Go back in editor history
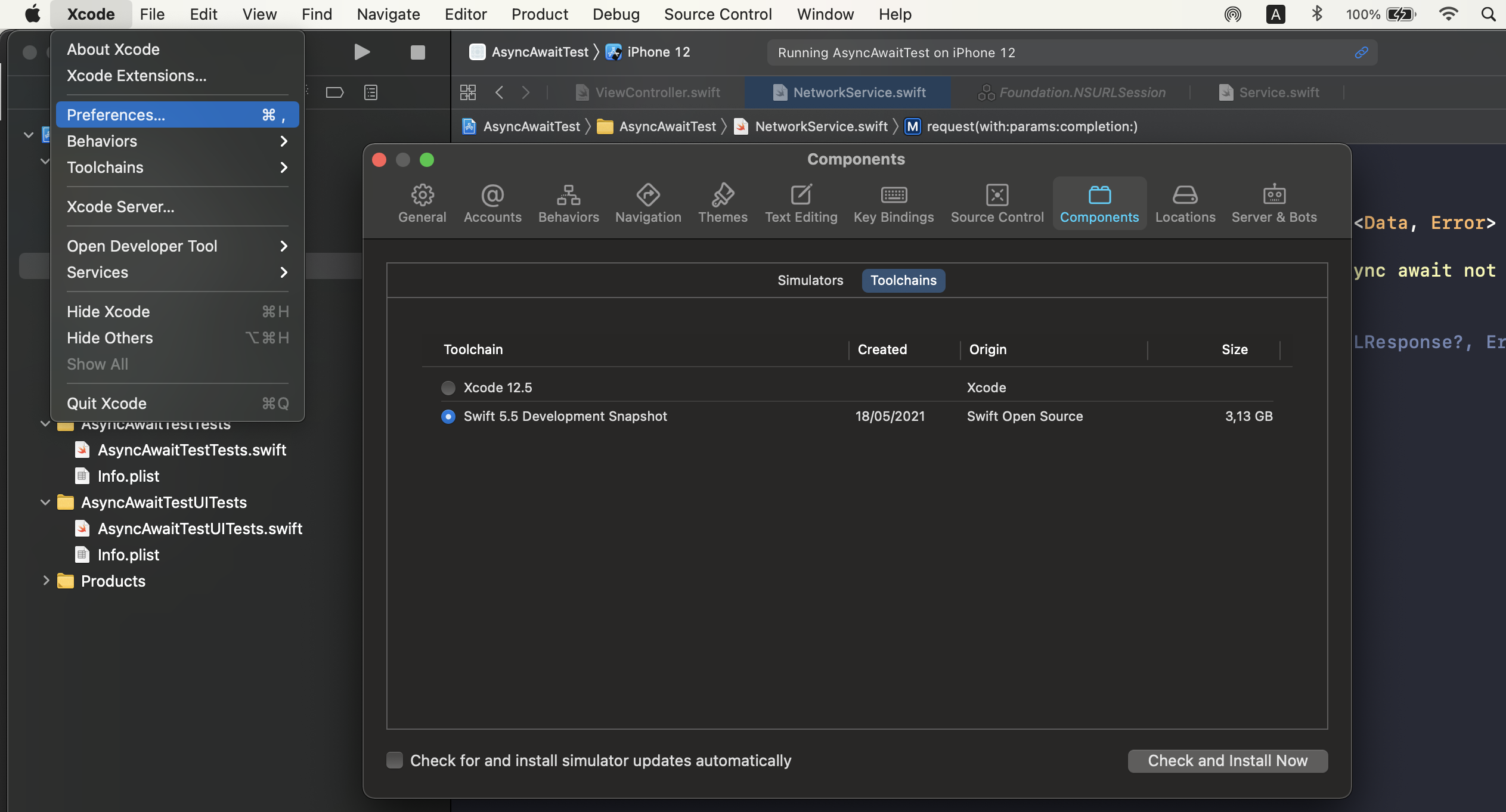This screenshot has width=1506, height=812. click(x=500, y=92)
